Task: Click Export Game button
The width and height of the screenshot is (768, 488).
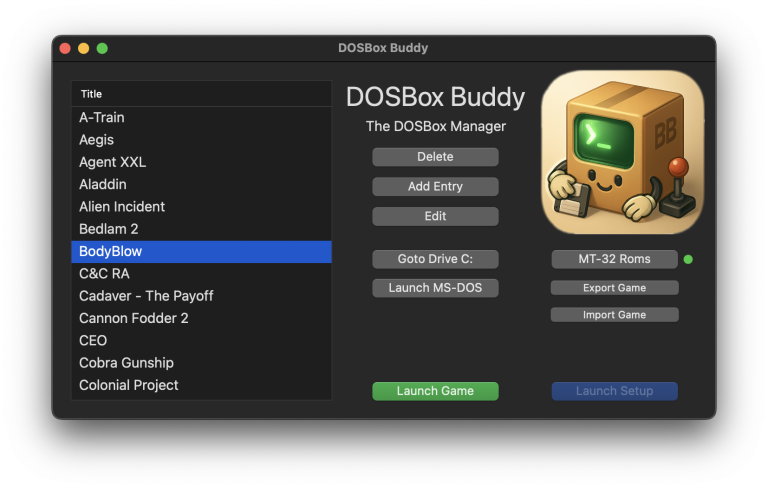Action: pyautogui.click(x=614, y=288)
